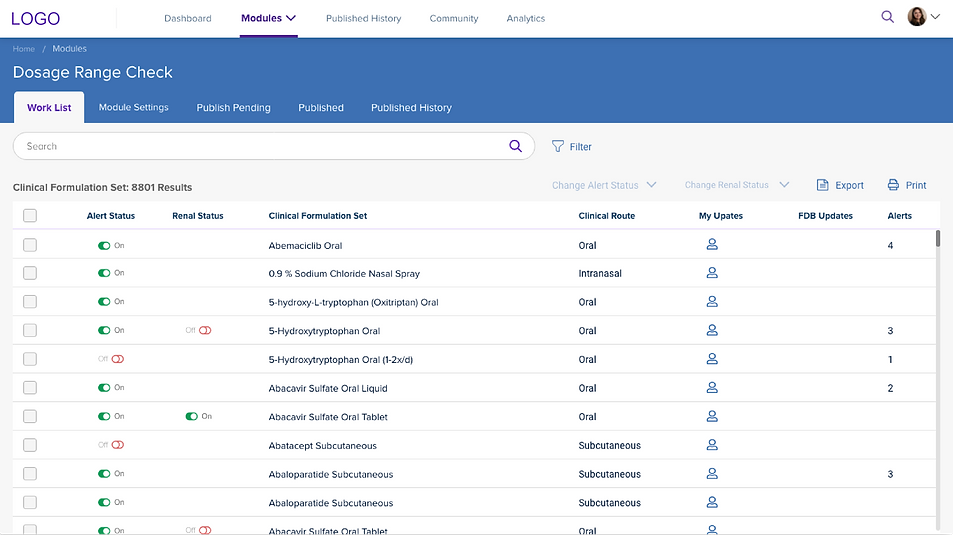
Task: Open the Filter funnel icon
Action: click(557, 147)
